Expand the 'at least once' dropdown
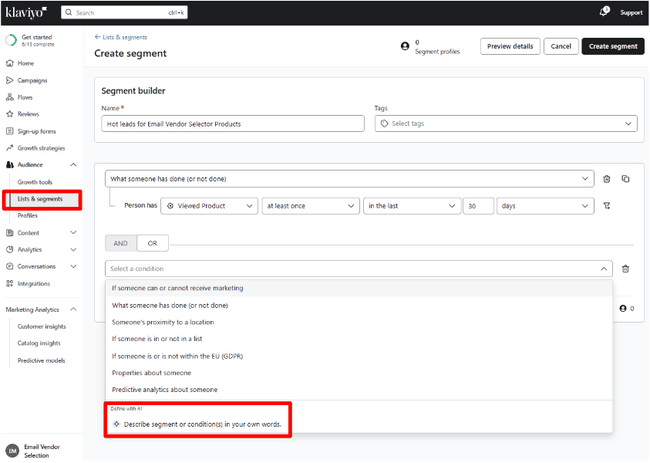Viewport: 650px width, 463px height. point(310,205)
